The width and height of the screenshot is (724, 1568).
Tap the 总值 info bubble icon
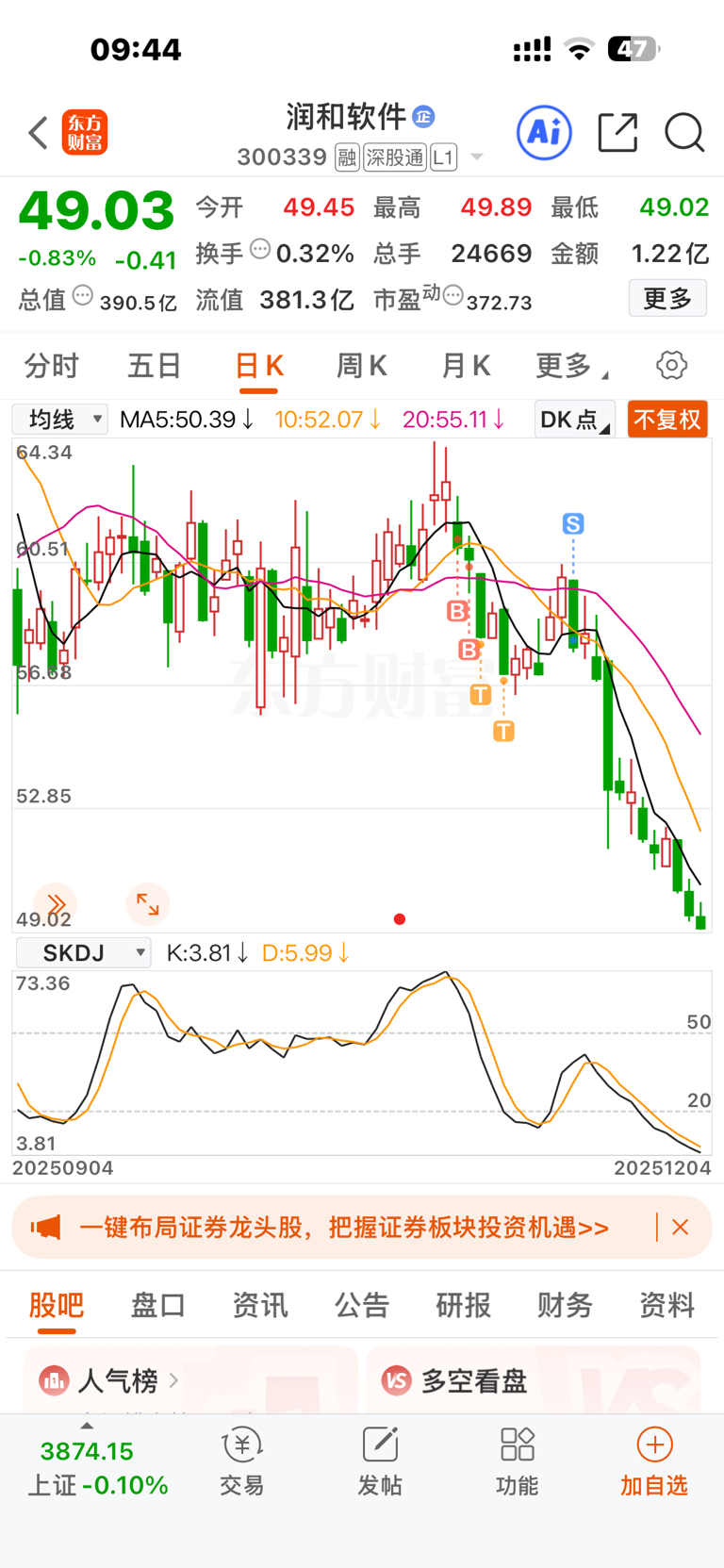pos(83,296)
